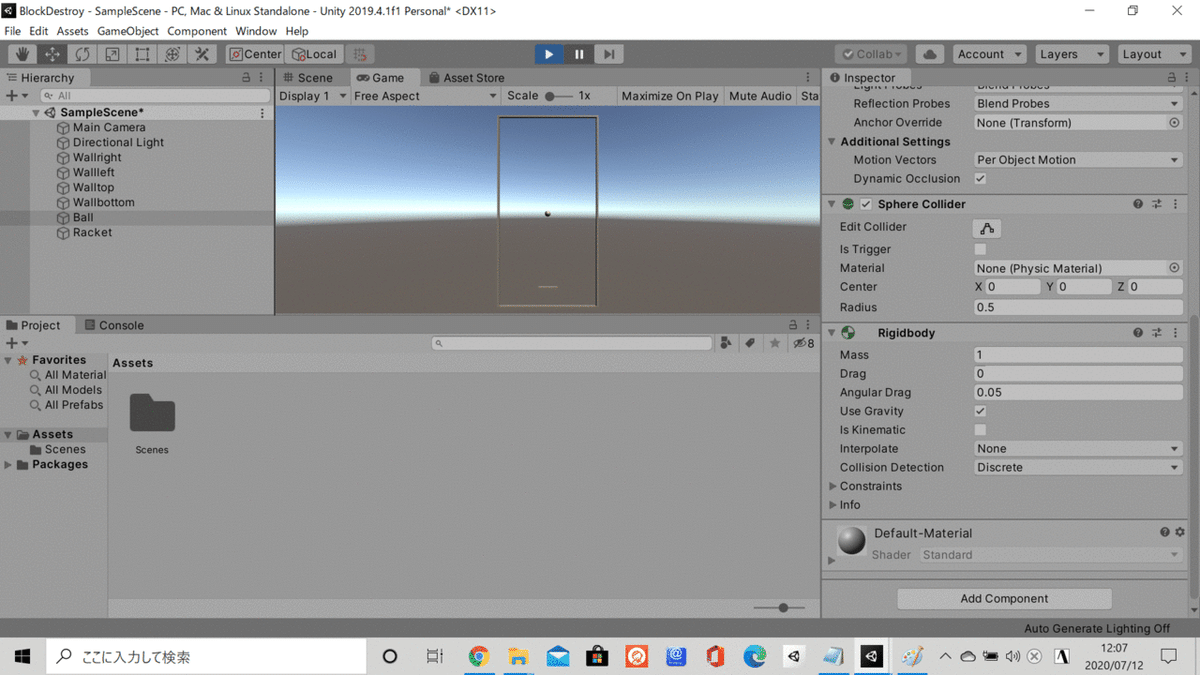
Task: Click the Scale slider in Game view
Action: [x=559, y=96]
